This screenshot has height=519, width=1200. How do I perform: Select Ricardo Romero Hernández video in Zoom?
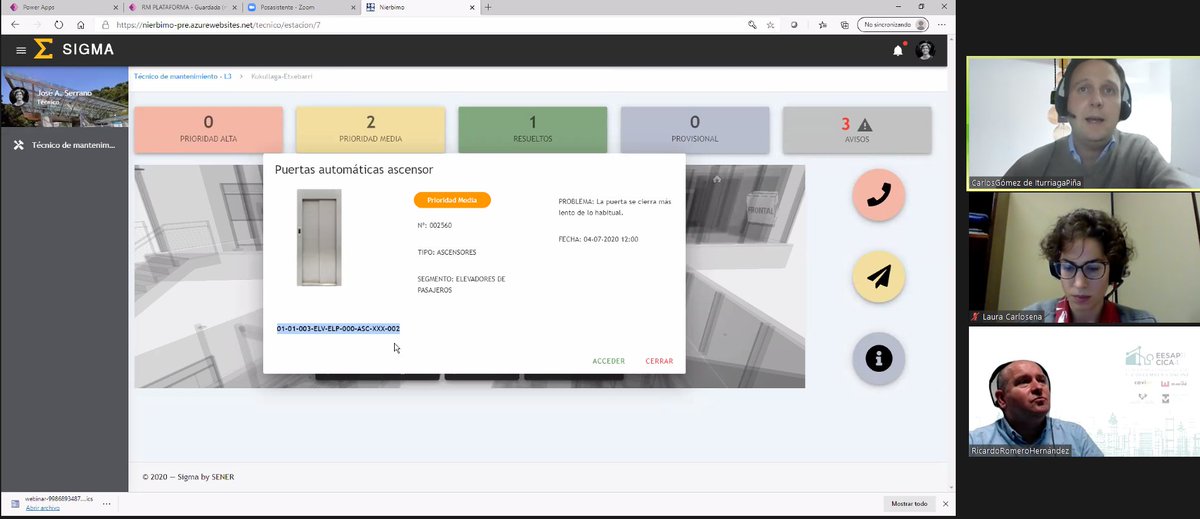(x=1084, y=392)
